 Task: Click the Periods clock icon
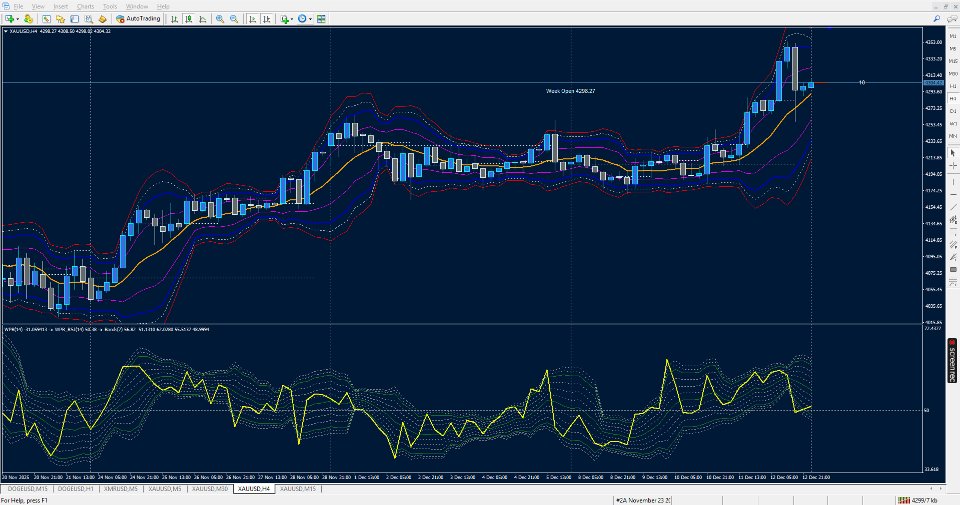point(302,19)
